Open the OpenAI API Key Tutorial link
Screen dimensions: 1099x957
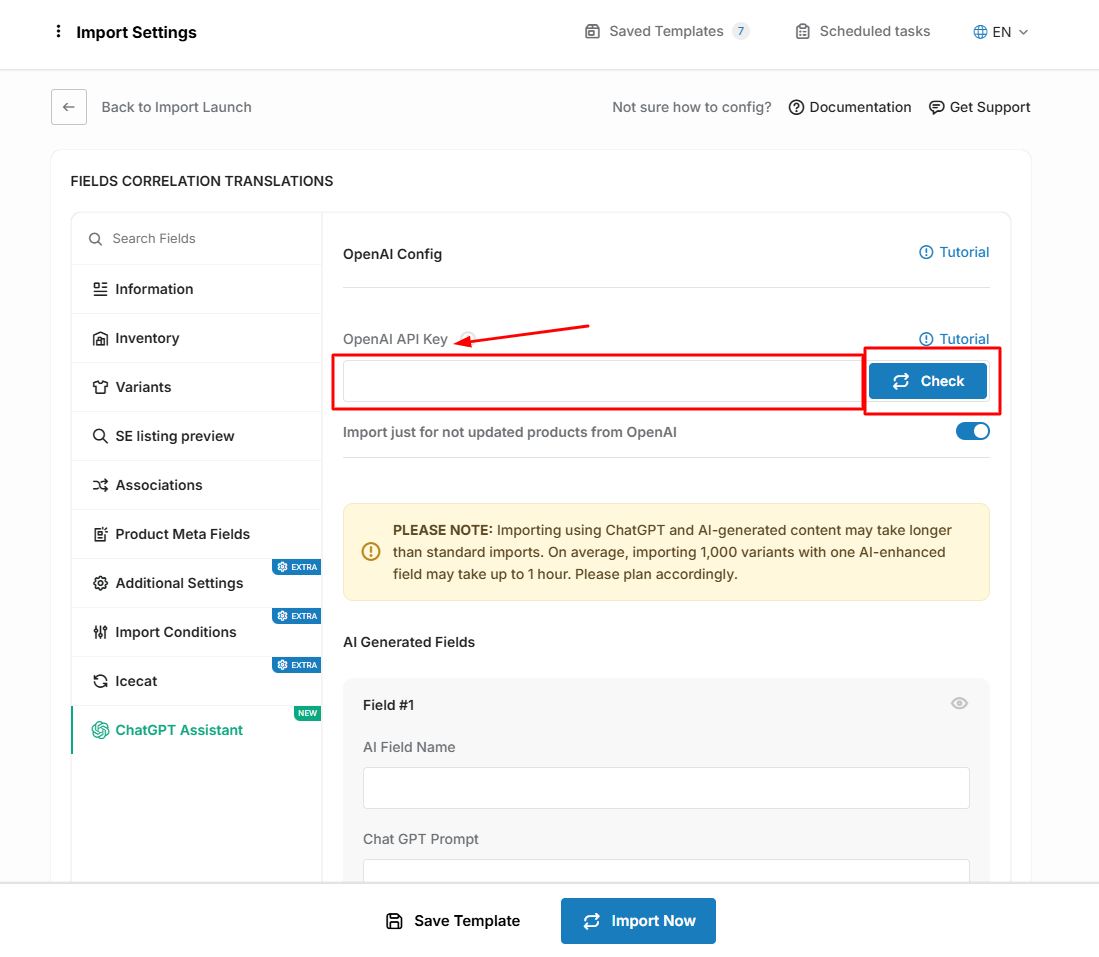coord(954,339)
